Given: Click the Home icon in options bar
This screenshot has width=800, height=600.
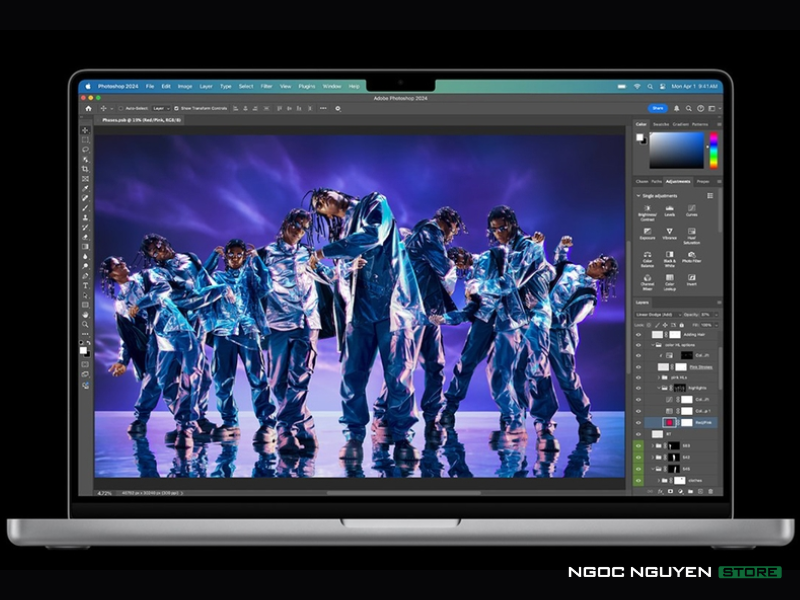Looking at the screenshot, I should coord(88,108).
